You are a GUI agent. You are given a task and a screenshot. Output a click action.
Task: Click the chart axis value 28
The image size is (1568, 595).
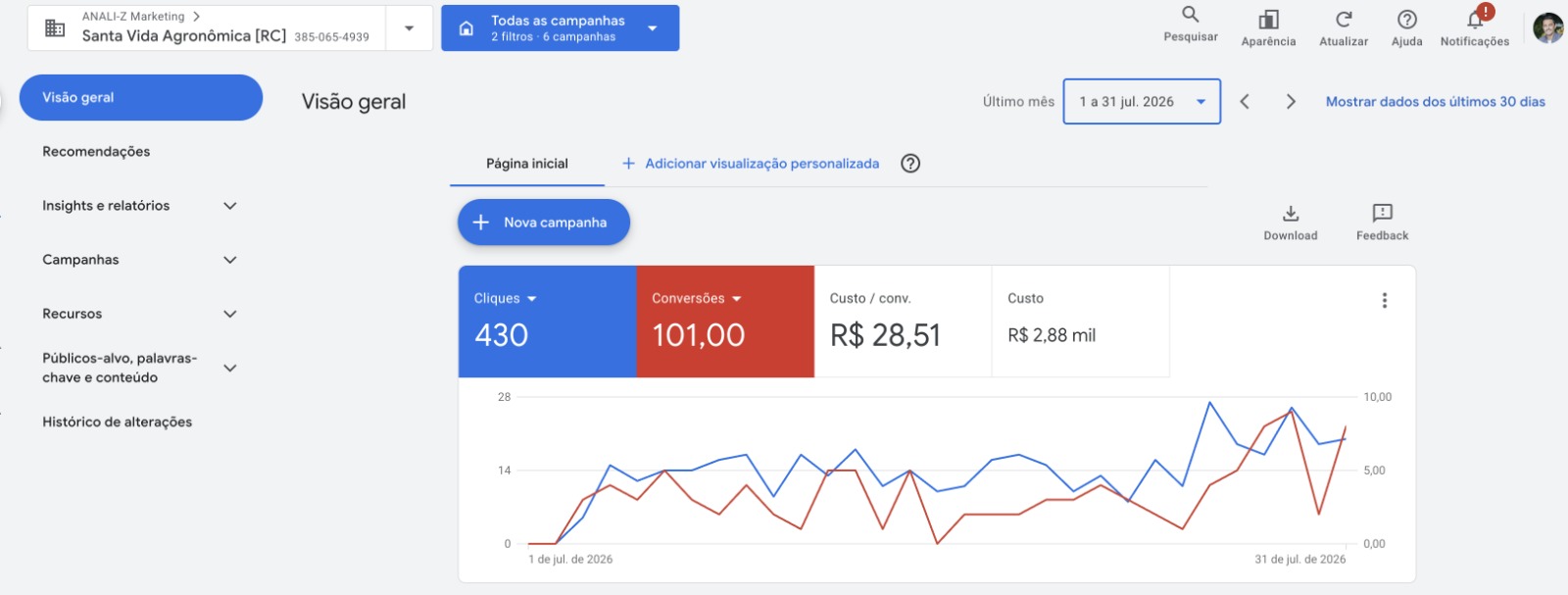pos(505,397)
